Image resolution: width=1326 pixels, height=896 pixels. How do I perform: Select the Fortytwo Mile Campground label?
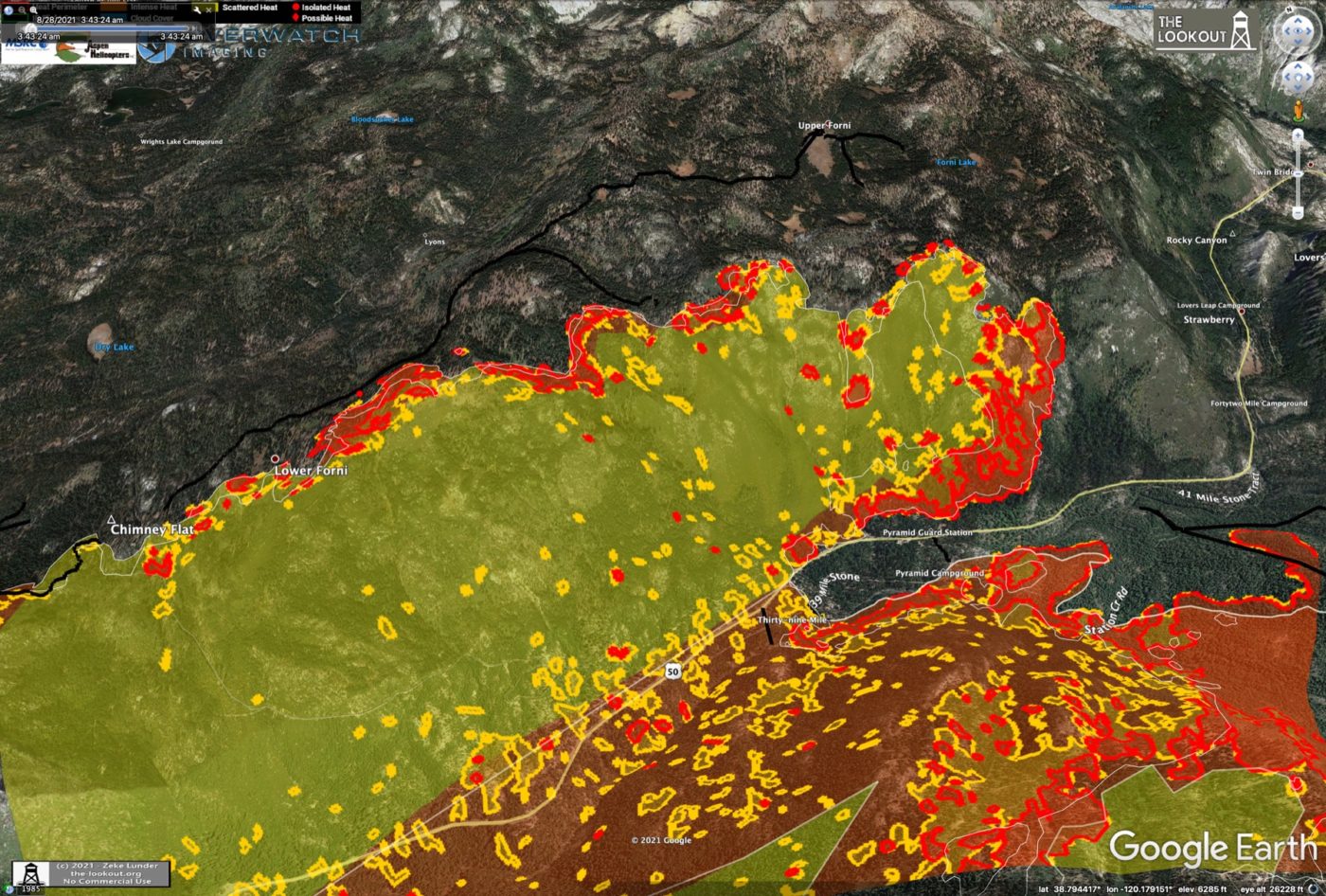pos(1259,403)
